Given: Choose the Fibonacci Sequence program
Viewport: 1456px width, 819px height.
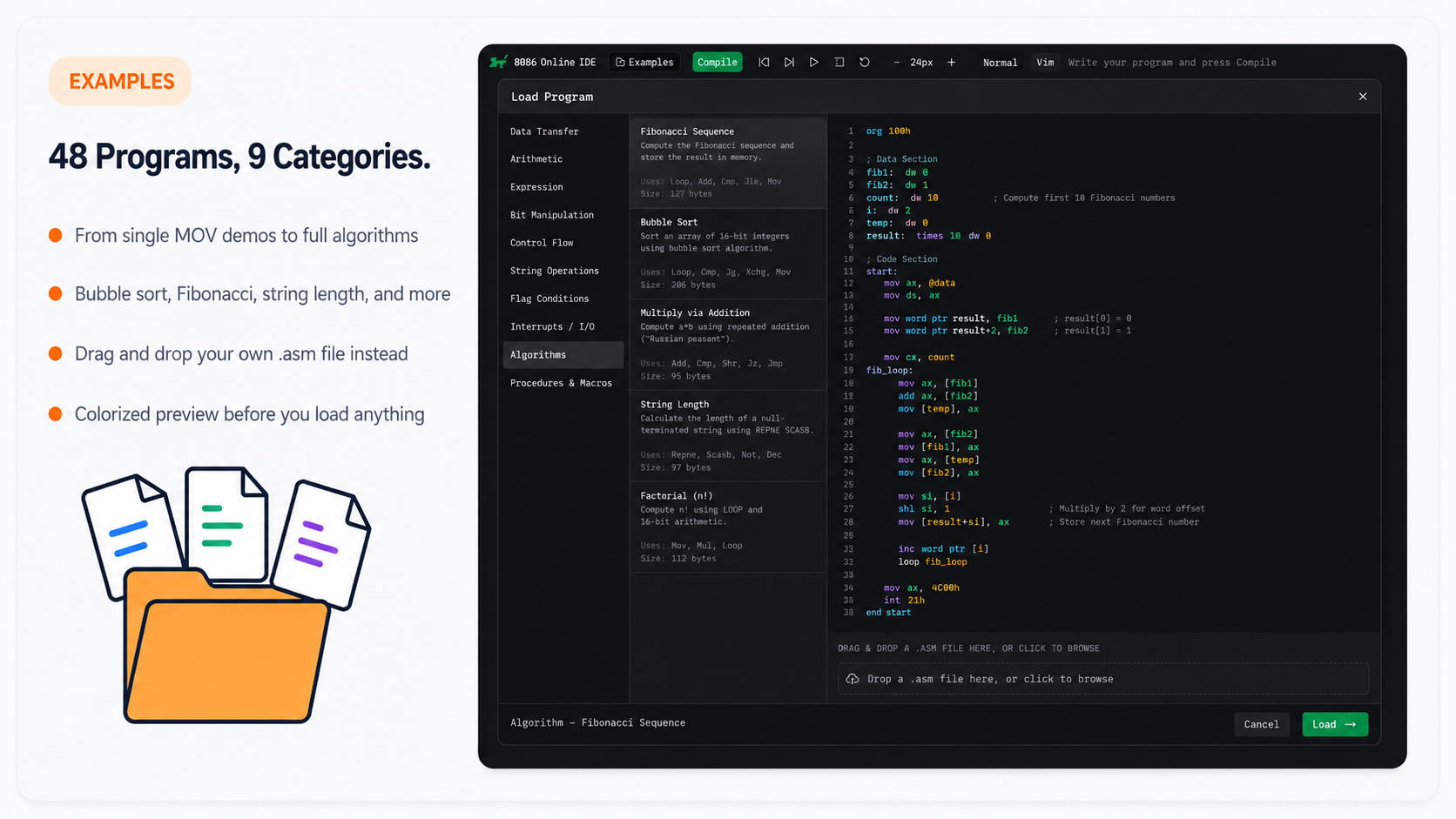Looking at the screenshot, I should click(x=728, y=163).
